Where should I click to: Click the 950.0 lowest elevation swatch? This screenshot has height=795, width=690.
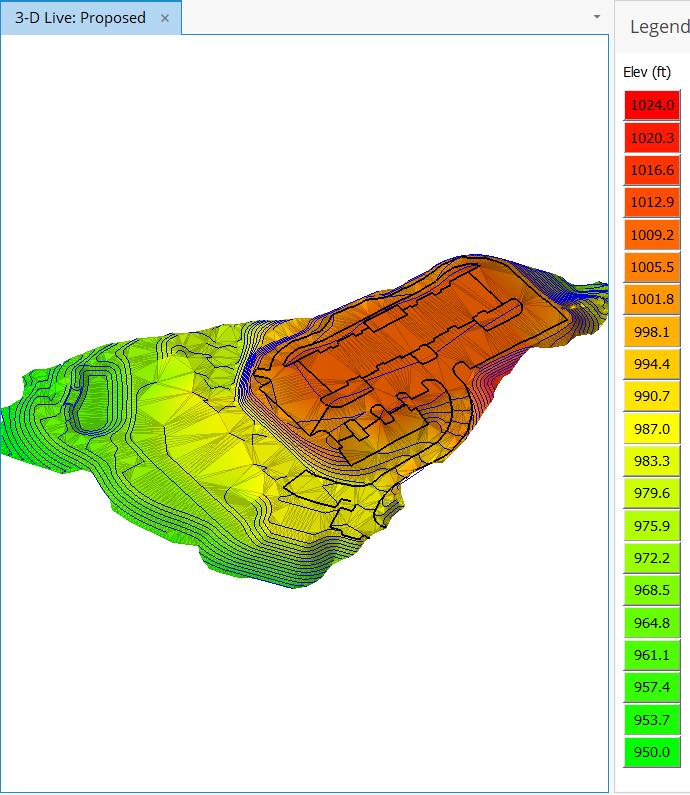pyautogui.click(x=652, y=752)
